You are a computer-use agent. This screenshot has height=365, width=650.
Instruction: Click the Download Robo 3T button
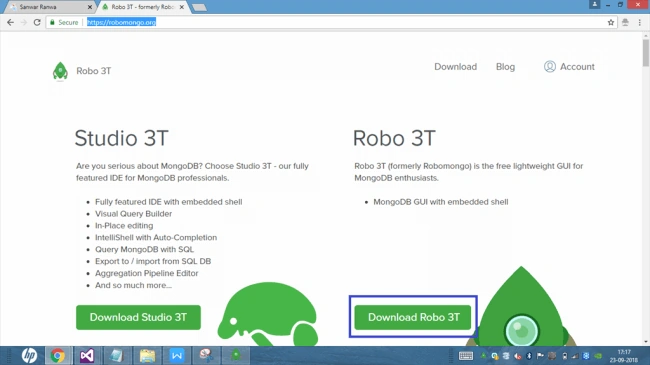coord(413,317)
